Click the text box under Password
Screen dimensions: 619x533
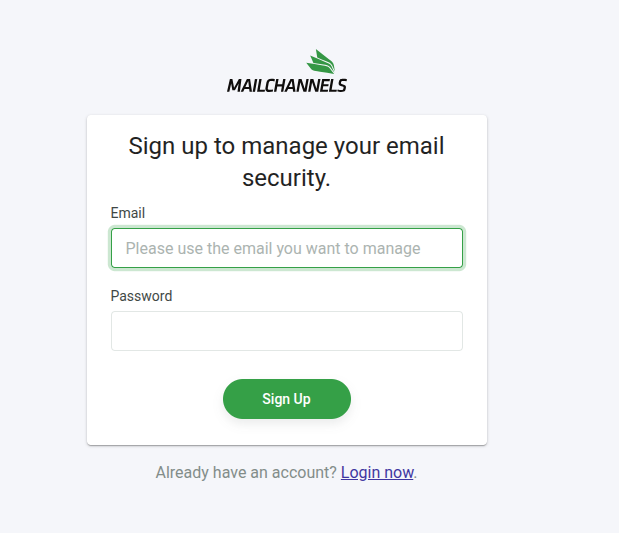pos(287,331)
